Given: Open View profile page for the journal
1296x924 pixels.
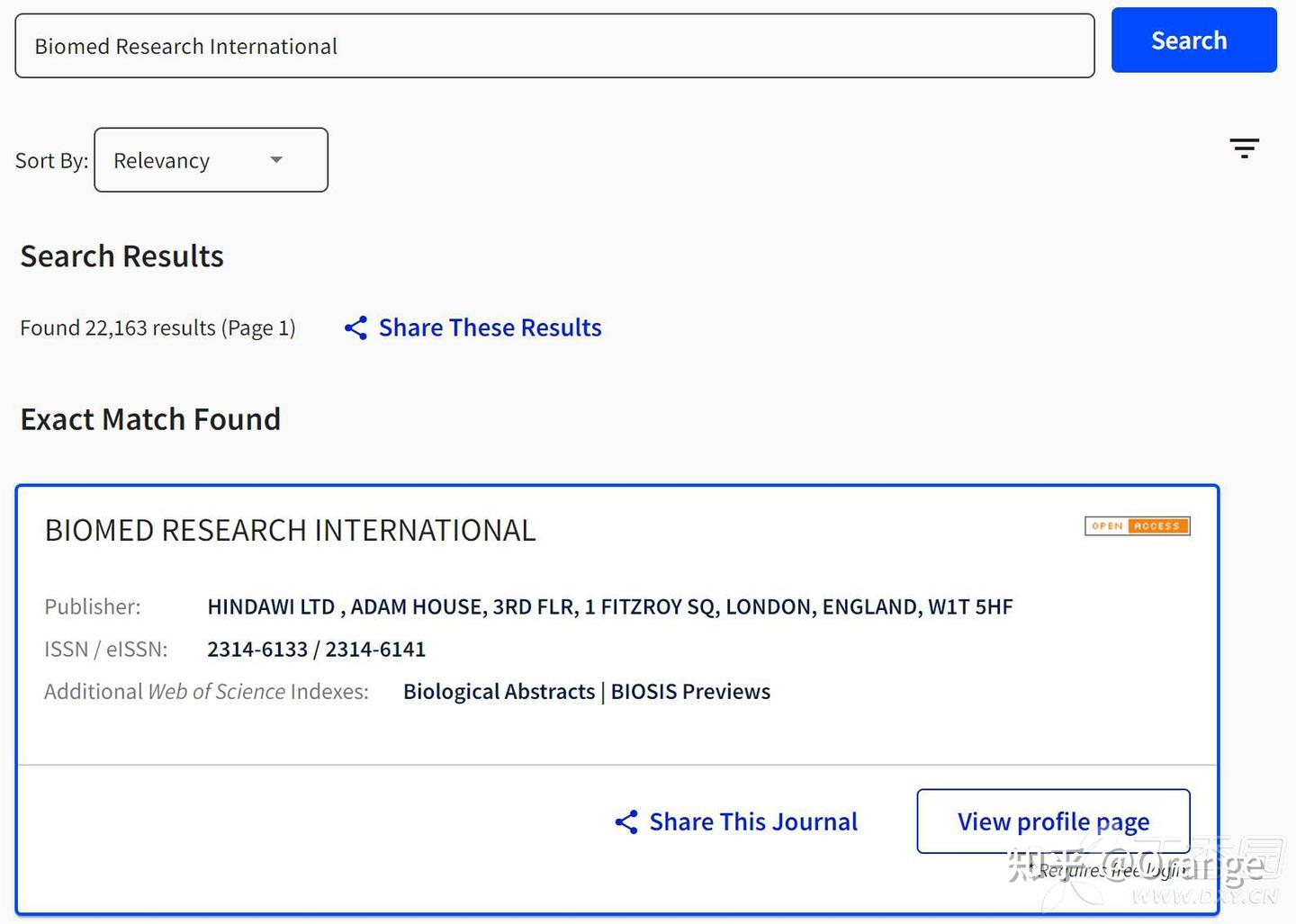Looking at the screenshot, I should [x=1053, y=821].
